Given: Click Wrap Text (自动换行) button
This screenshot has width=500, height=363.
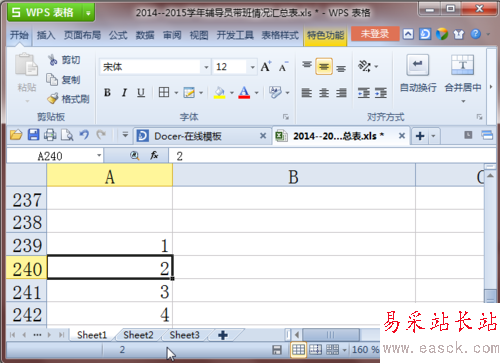Looking at the screenshot, I should pos(418,73).
